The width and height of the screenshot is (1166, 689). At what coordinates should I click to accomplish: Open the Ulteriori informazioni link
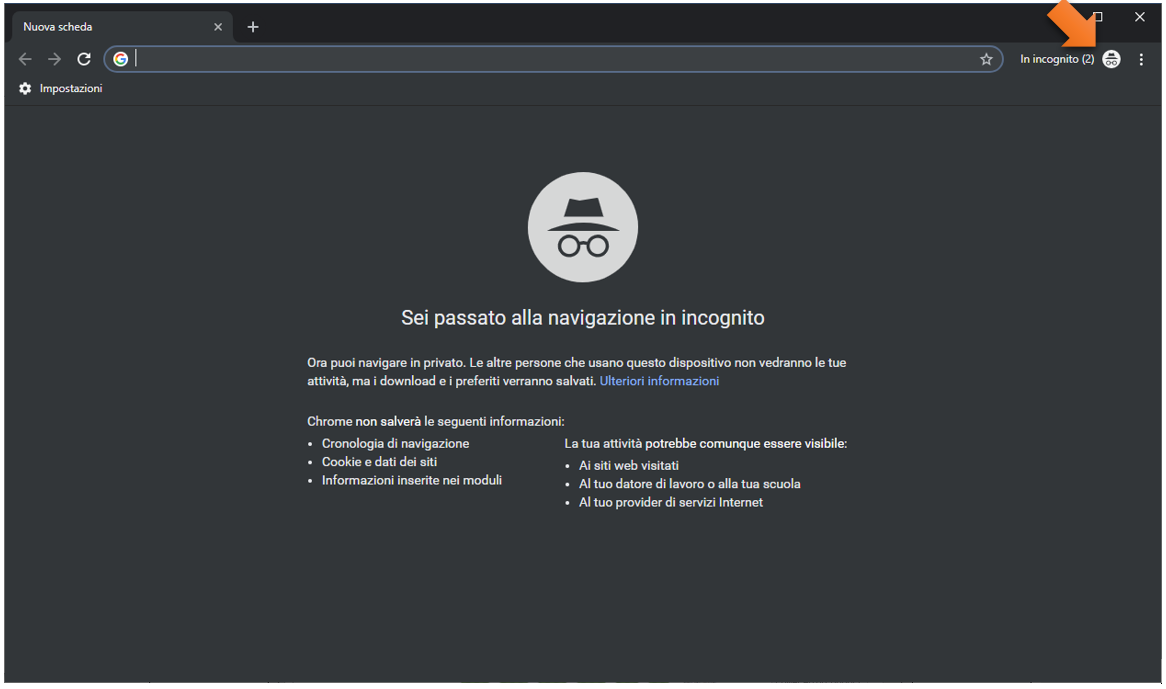point(659,381)
